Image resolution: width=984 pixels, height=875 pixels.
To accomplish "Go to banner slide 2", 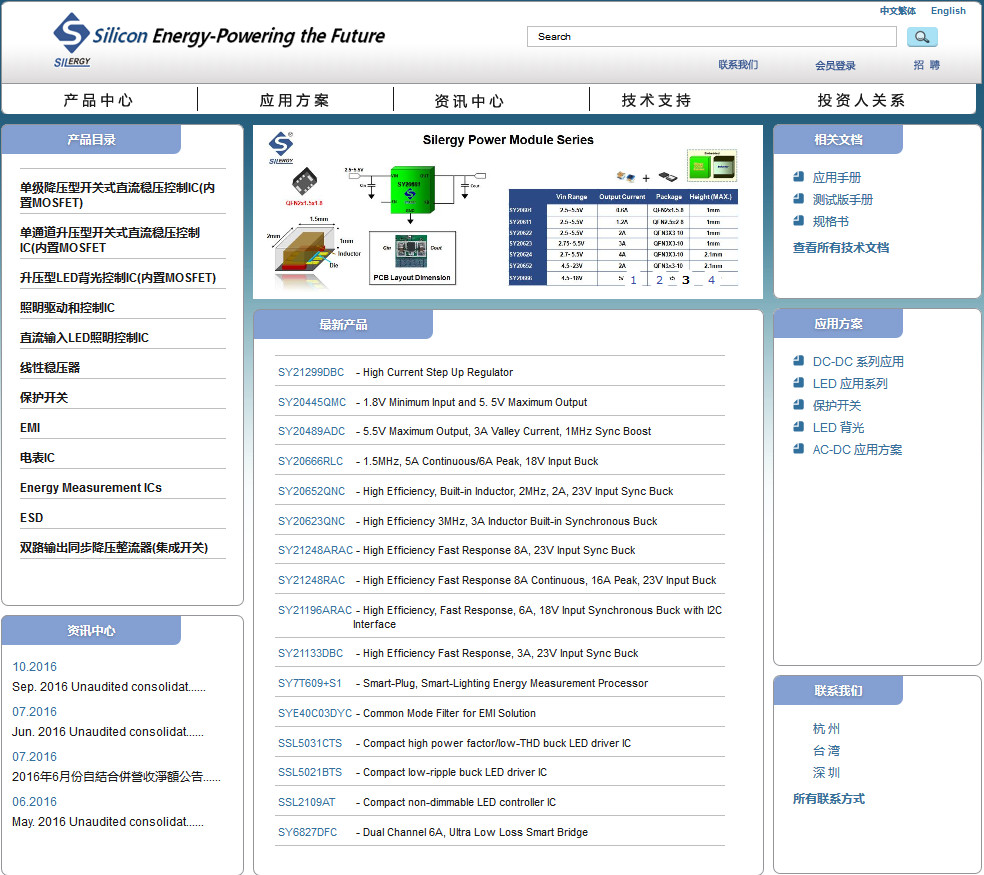I will click(660, 280).
